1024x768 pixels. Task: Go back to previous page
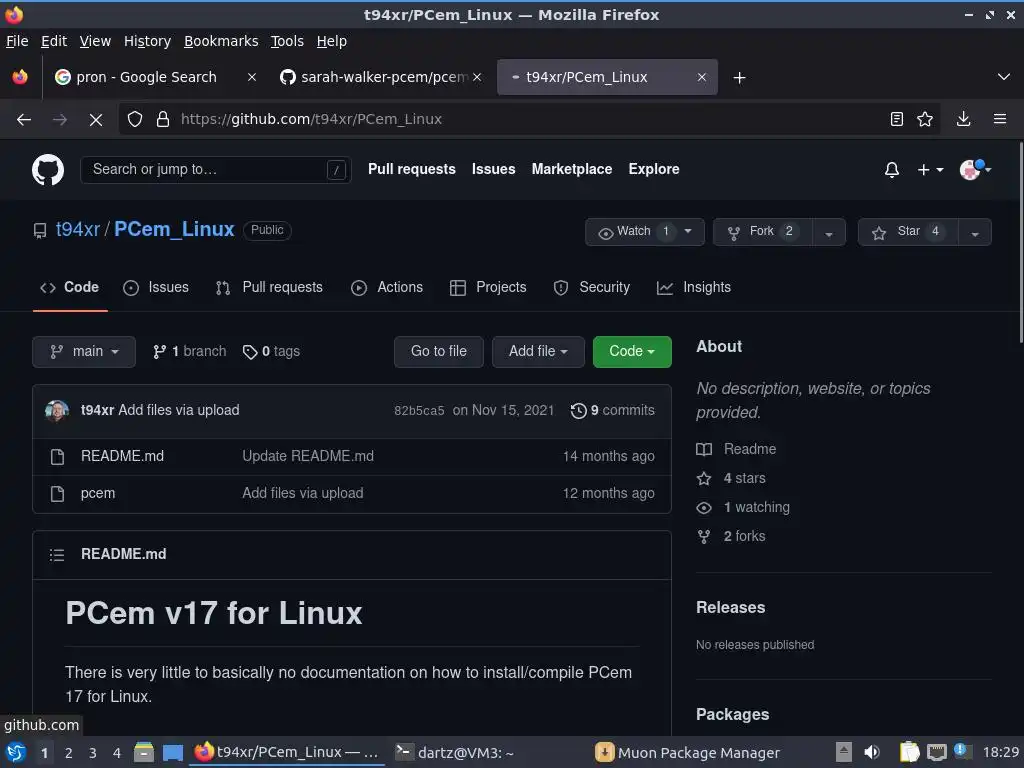pos(24,120)
